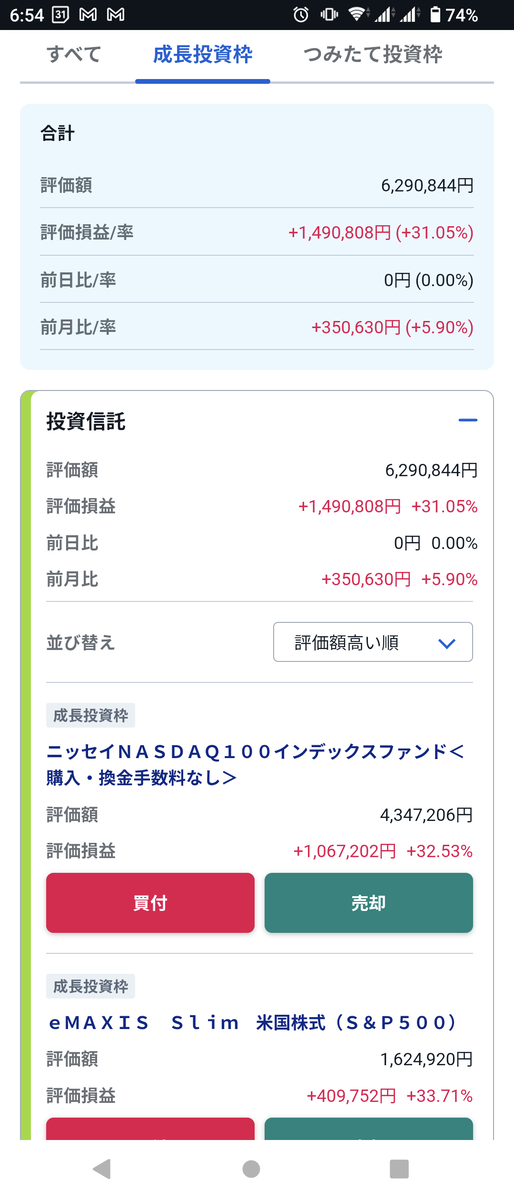This screenshot has height=1200, width=514.
Task: Open eMAXIS Slim 米国株式 fund link
Action: point(252,1022)
